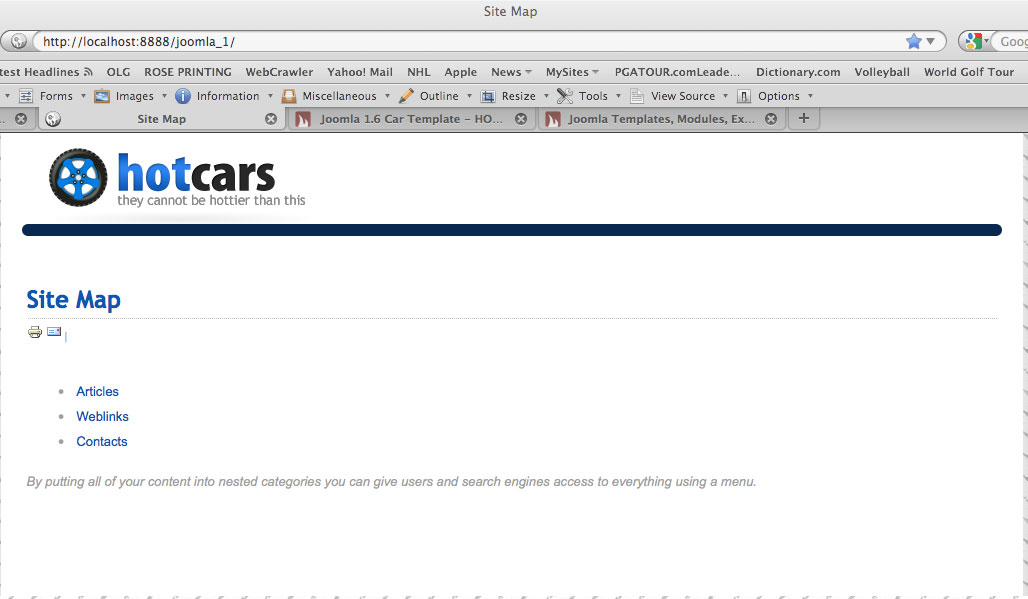Close the Joomla Templates, Modules tab
The height and width of the screenshot is (599, 1028).
tap(771, 119)
